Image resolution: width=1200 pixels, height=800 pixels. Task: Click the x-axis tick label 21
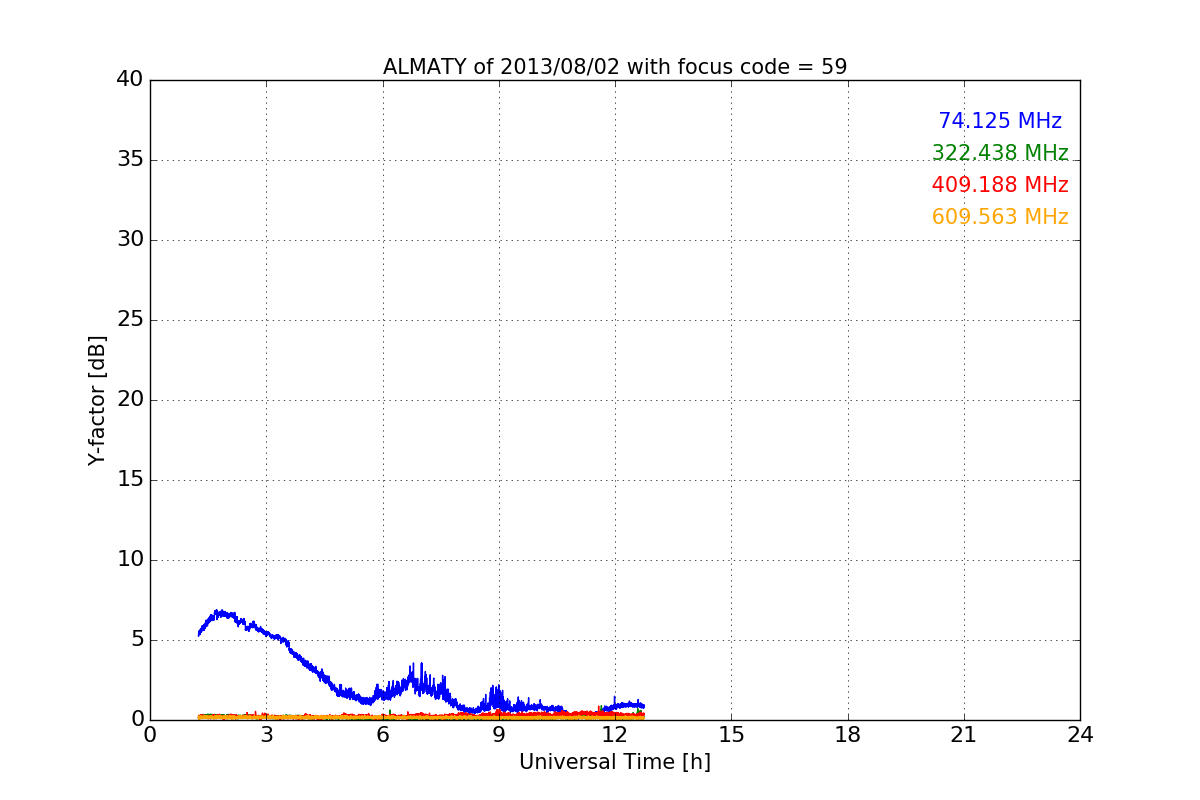[x=964, y=735]
